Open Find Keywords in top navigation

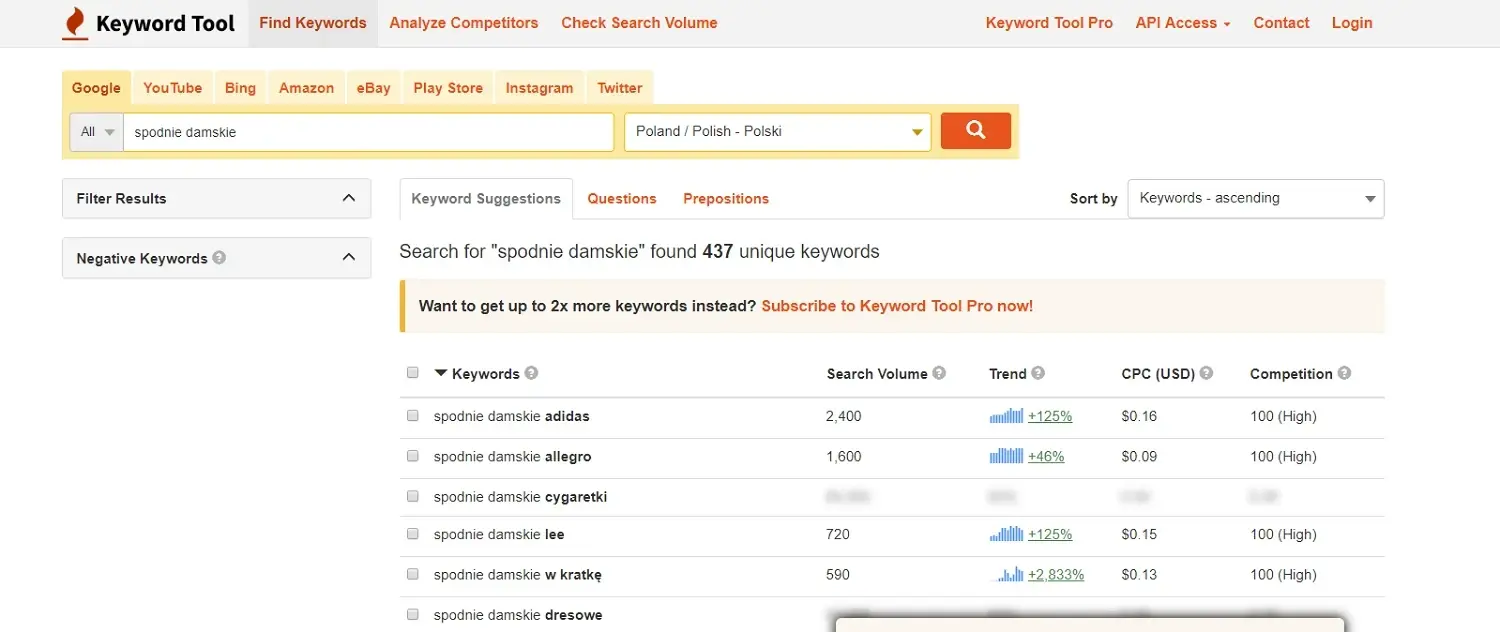313,23
